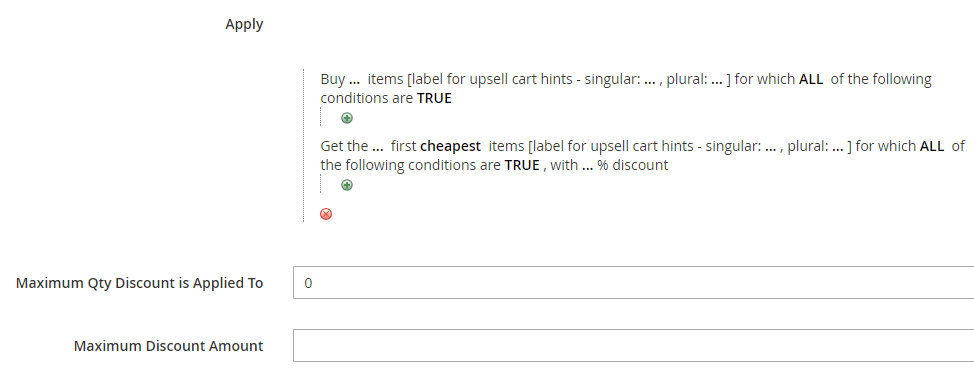
Task: Click 'Maximum Qty Discount is Applied To' label
Action: pyautogui.click(x=140, y=283)
